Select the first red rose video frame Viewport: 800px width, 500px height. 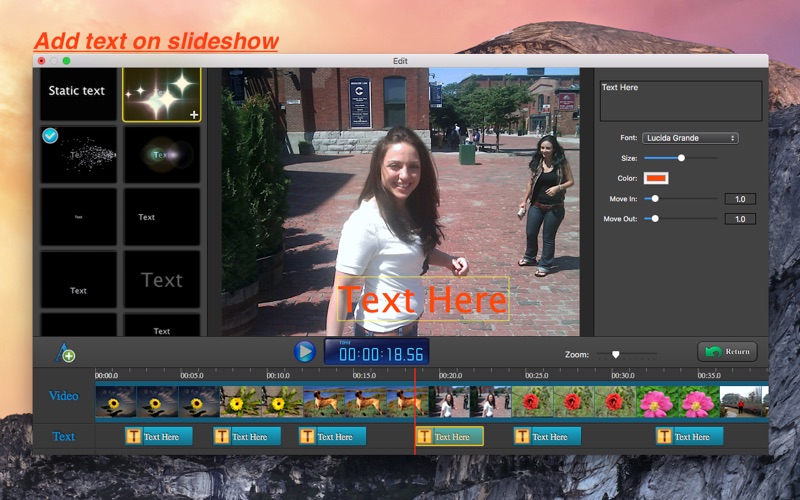(x=532, y=402)
